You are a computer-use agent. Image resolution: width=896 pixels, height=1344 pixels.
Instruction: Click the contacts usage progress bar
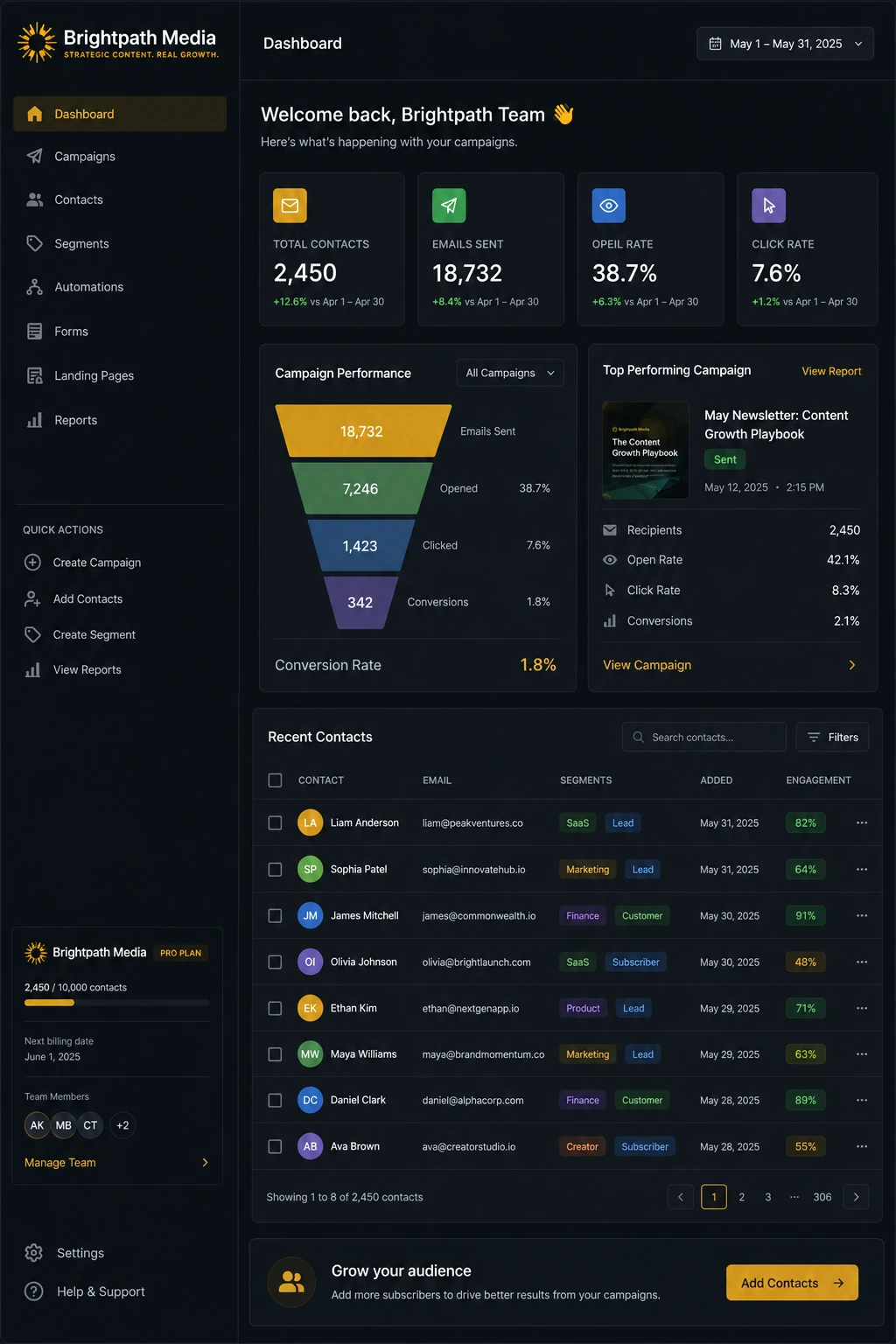(x=116, y=1003)
